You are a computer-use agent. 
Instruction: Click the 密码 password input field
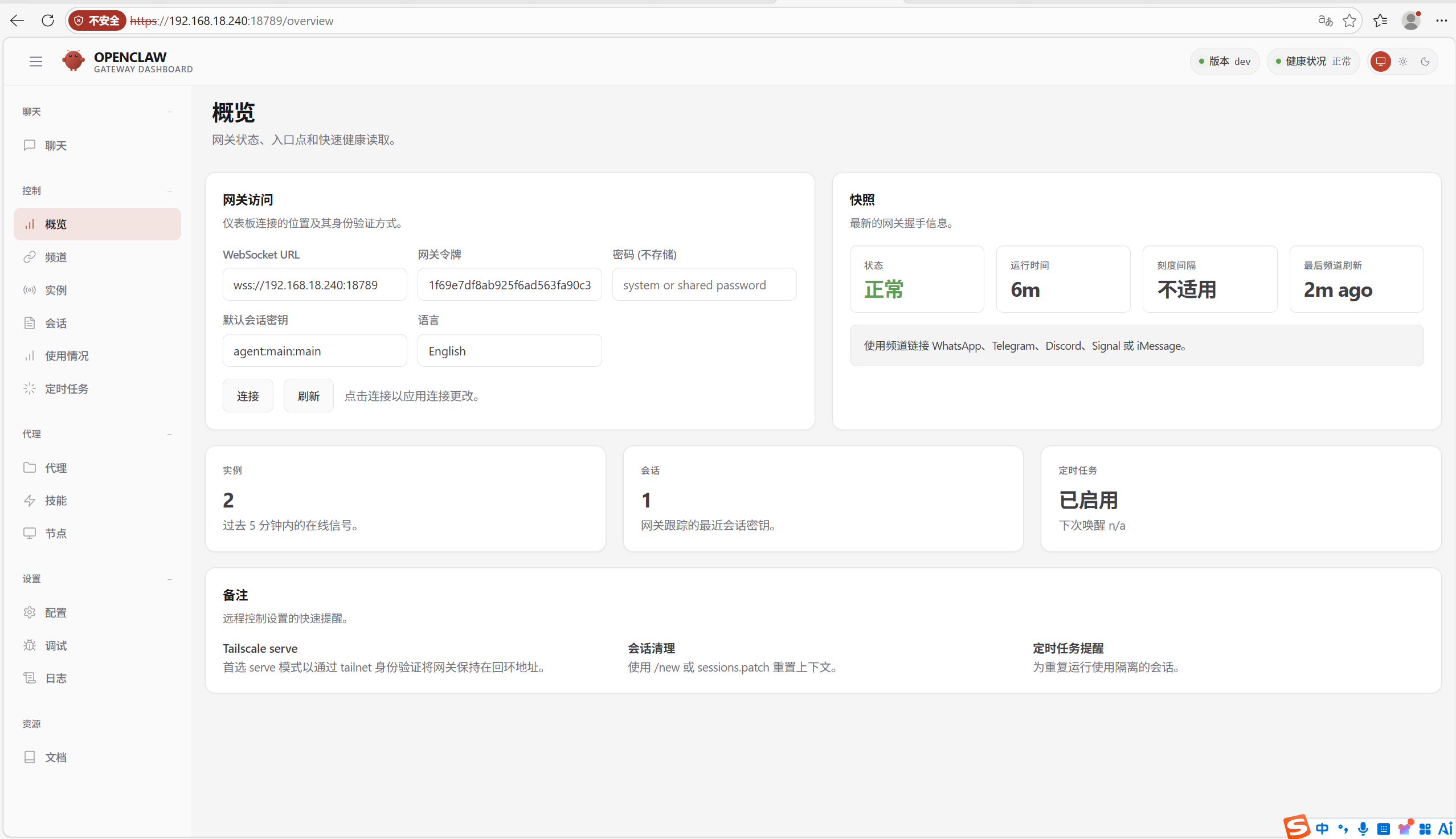[704, 285]
